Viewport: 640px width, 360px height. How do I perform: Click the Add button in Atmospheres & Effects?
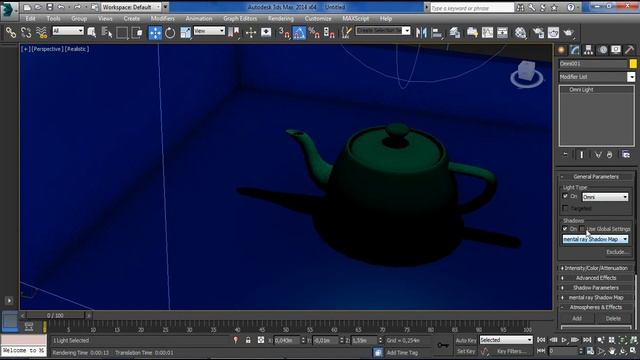[577, 318]
